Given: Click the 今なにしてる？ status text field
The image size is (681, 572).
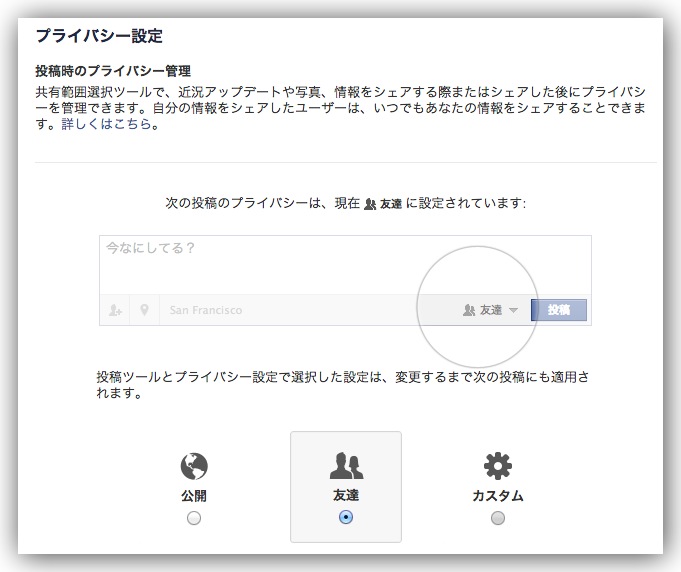Looking at the screenshot, I should coord(340,263).
